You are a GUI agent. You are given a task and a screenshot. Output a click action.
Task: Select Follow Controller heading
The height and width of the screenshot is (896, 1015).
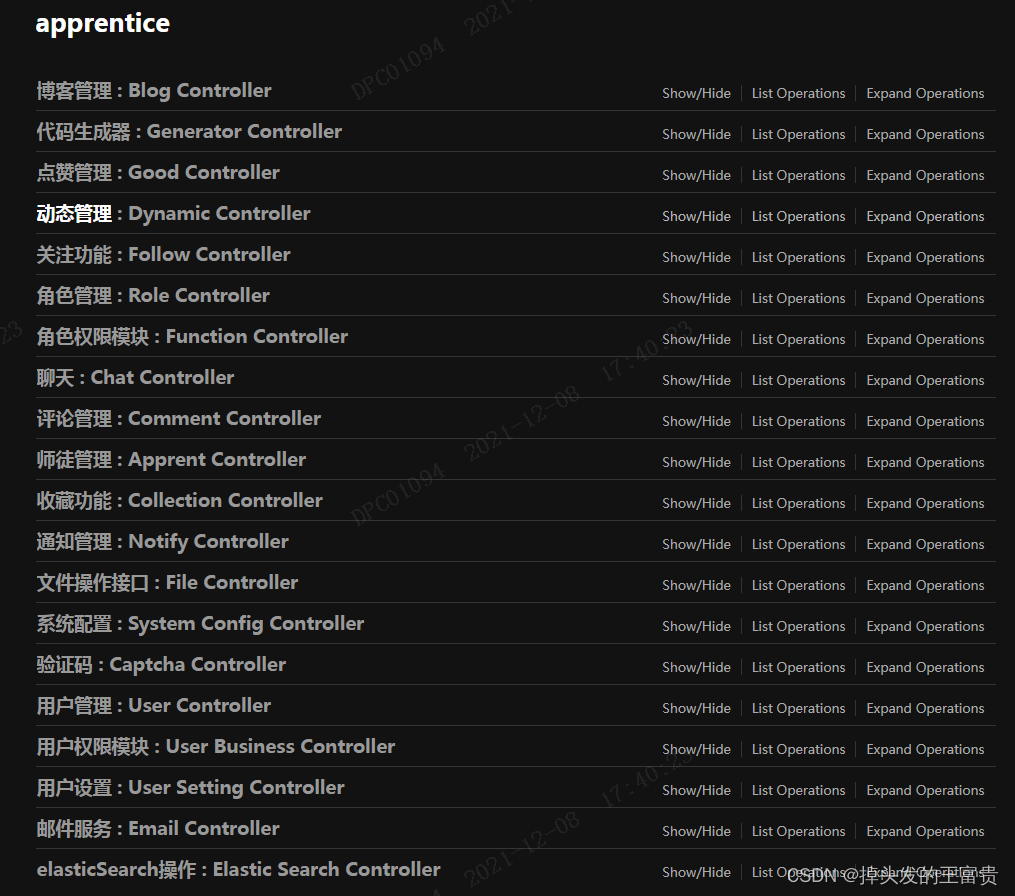tap(163, 254)
